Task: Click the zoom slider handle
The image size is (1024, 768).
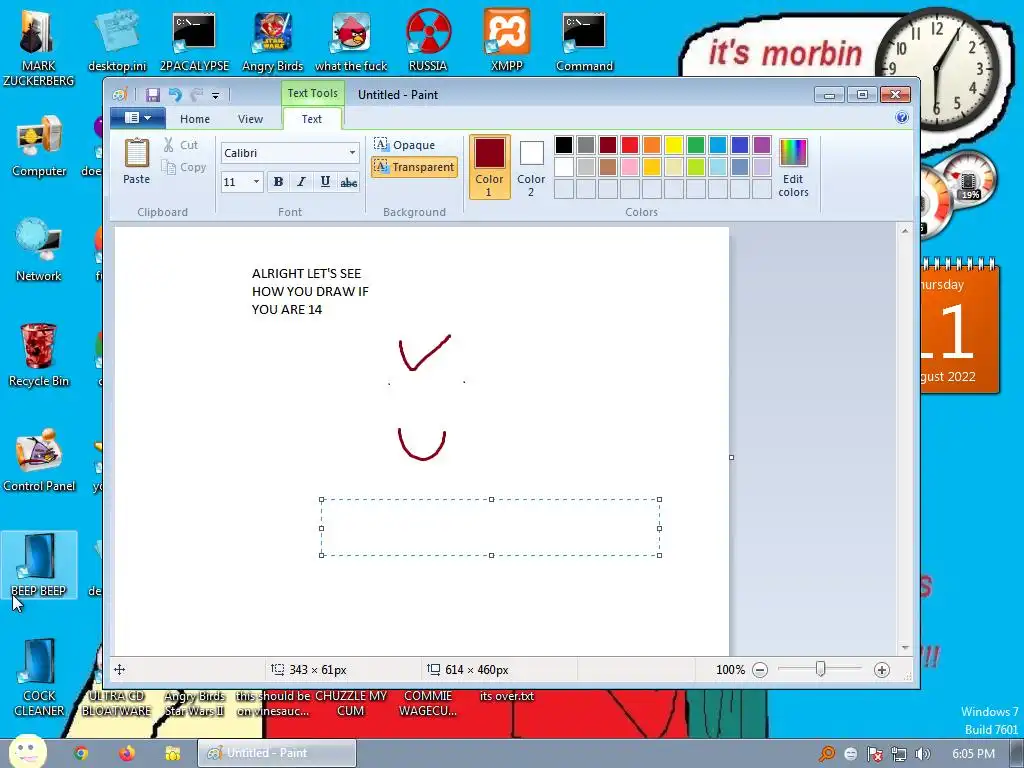Action: tap(821, 669)
